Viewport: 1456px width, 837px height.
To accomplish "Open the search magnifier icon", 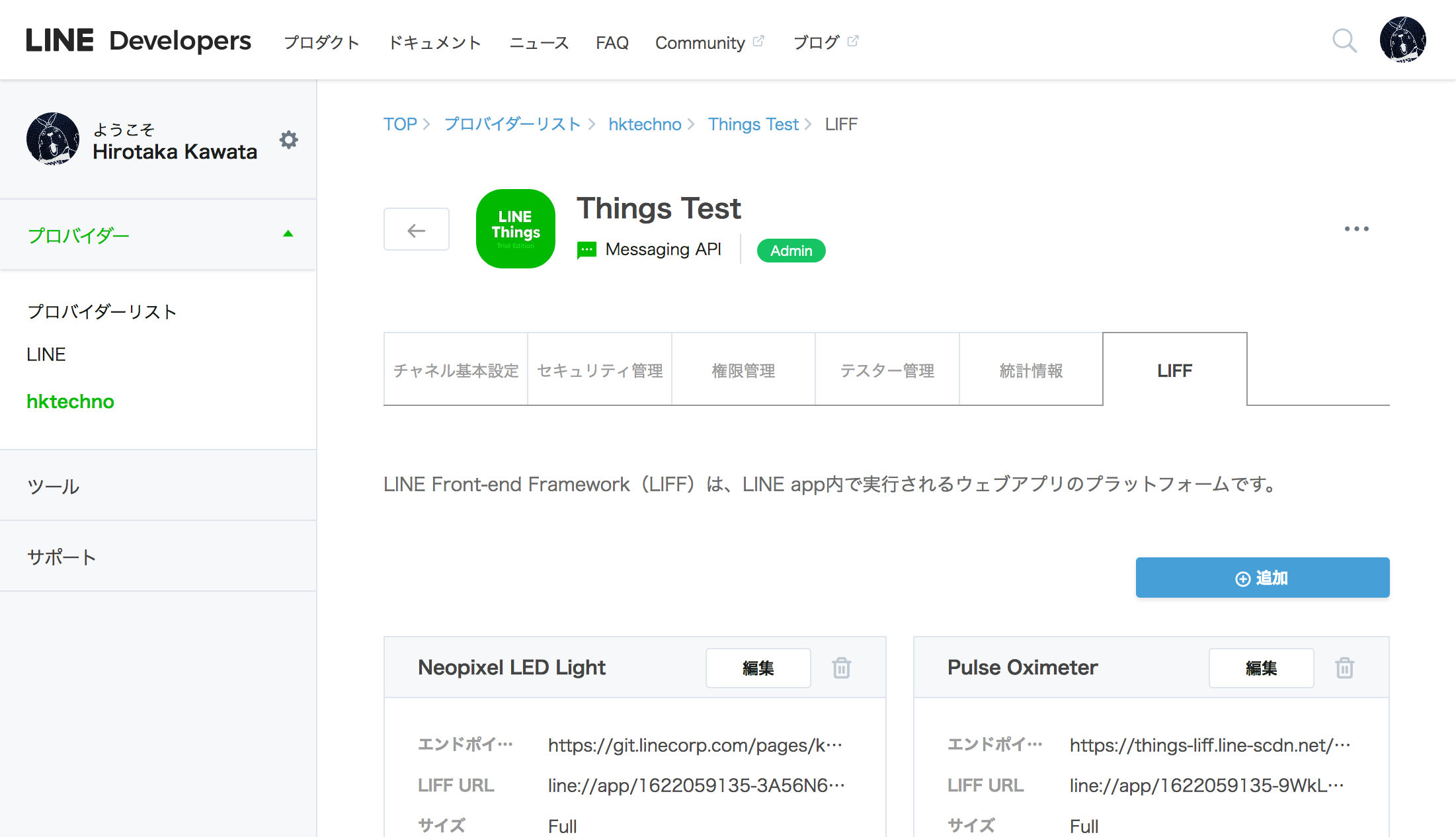I will coord(1344,41).
